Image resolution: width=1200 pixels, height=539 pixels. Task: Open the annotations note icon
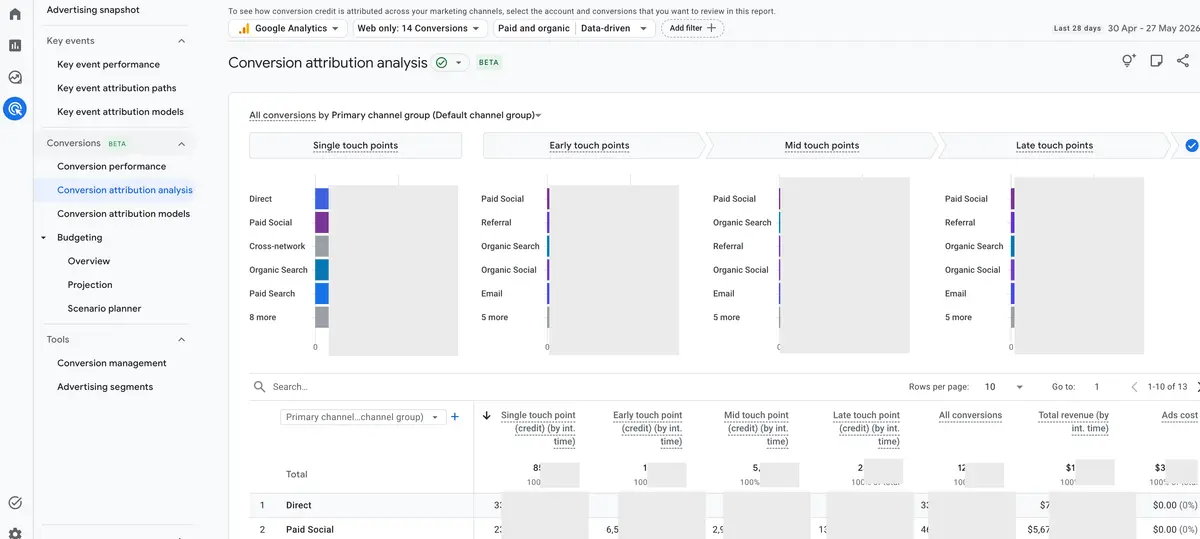[x=1156, y=62]
